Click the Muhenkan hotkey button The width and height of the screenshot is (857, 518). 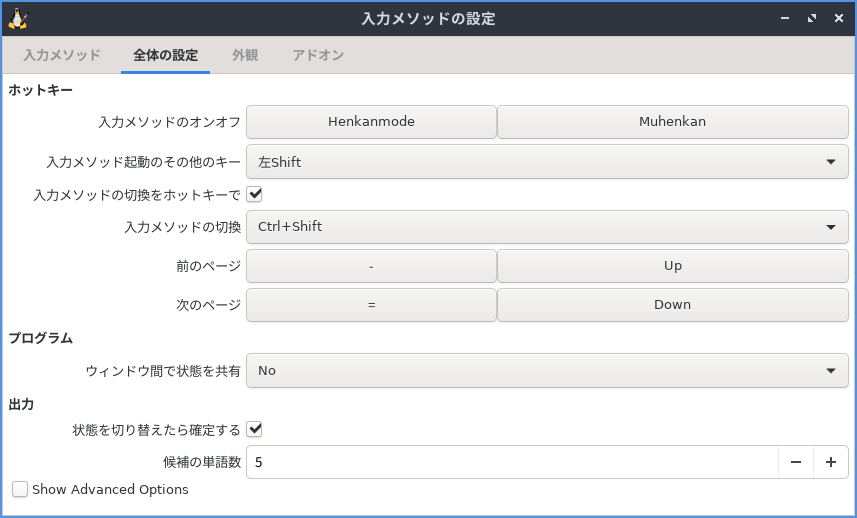672,122
